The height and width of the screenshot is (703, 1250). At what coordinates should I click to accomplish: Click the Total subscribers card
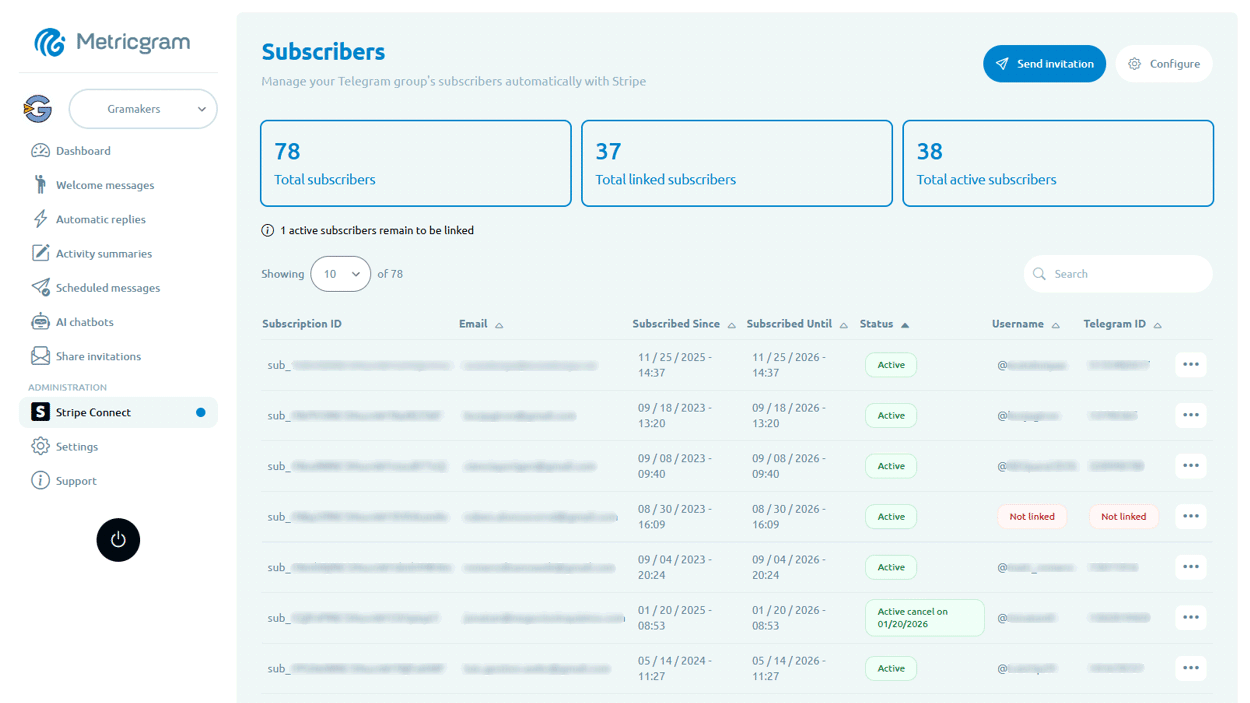[416, 164]
